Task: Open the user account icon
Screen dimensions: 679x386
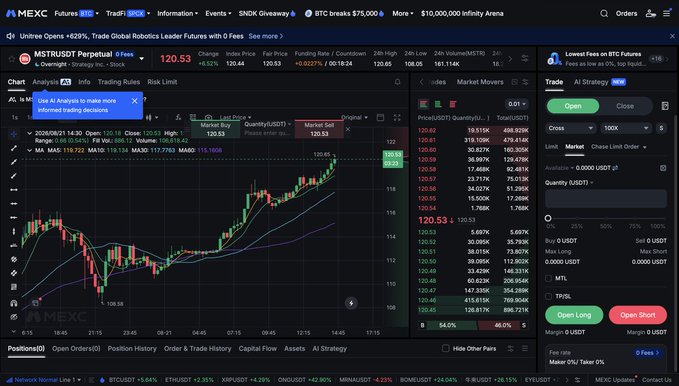Action: tap(650, 13)
